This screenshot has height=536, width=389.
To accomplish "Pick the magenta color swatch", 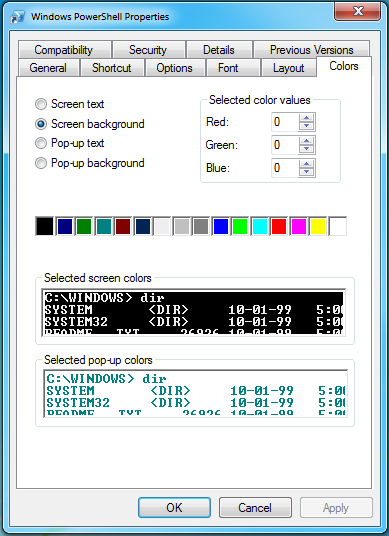I will 298,226.
